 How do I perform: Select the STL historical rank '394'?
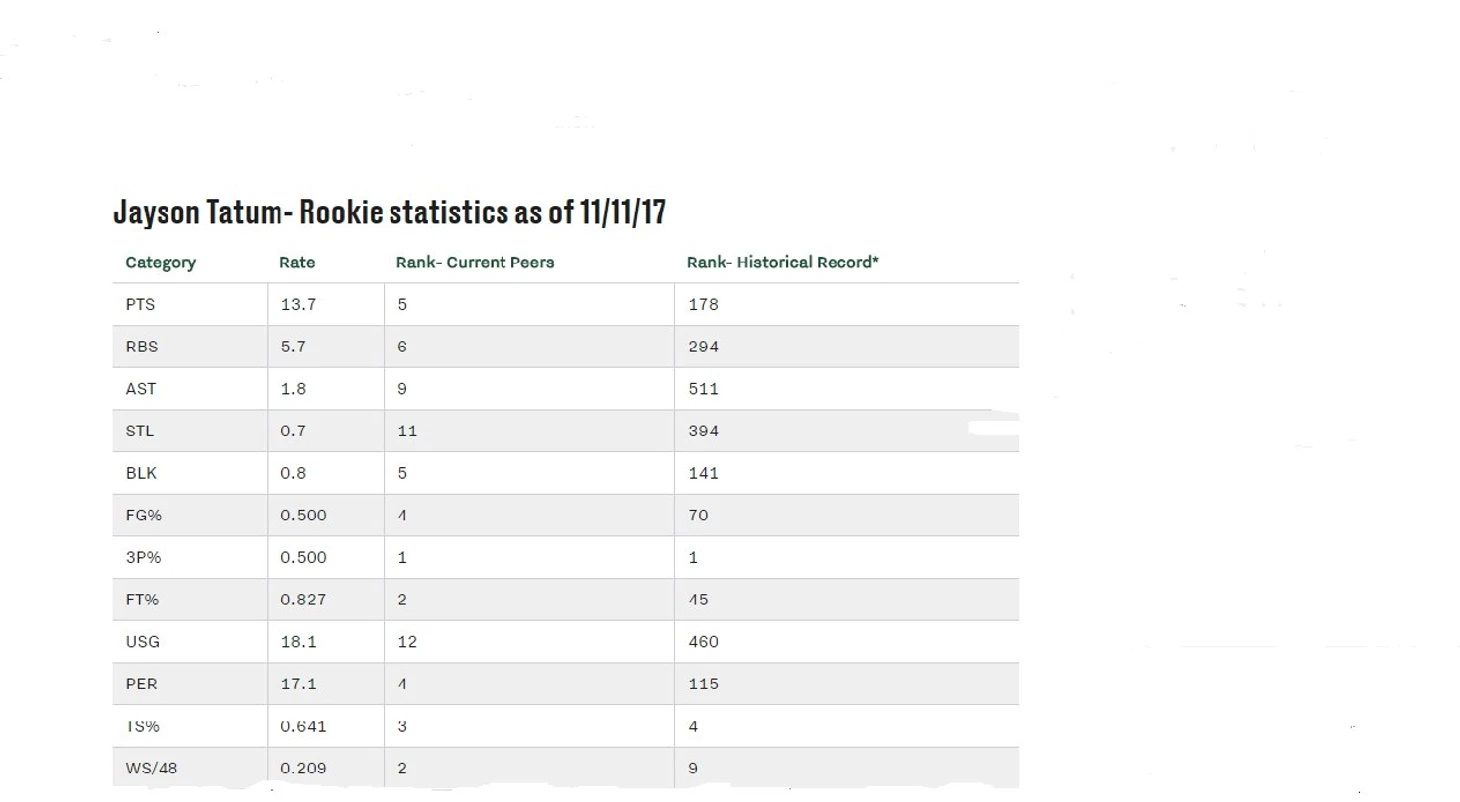click(x=703, y=431)
